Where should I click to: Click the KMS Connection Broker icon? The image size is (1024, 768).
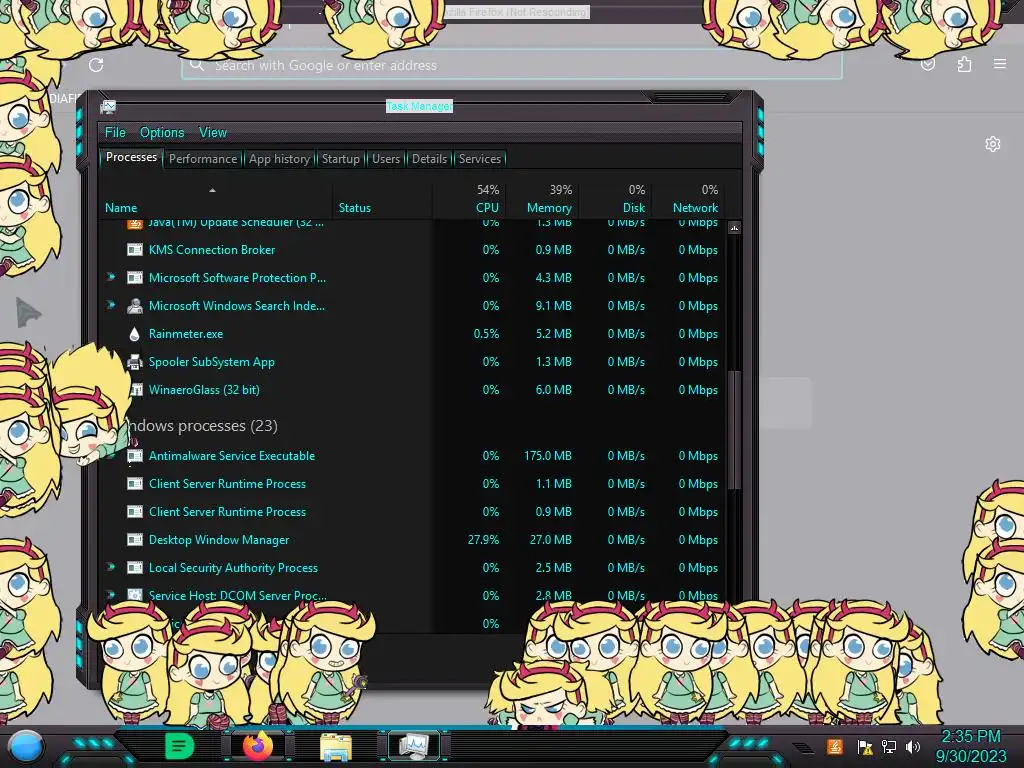[135, 249]
